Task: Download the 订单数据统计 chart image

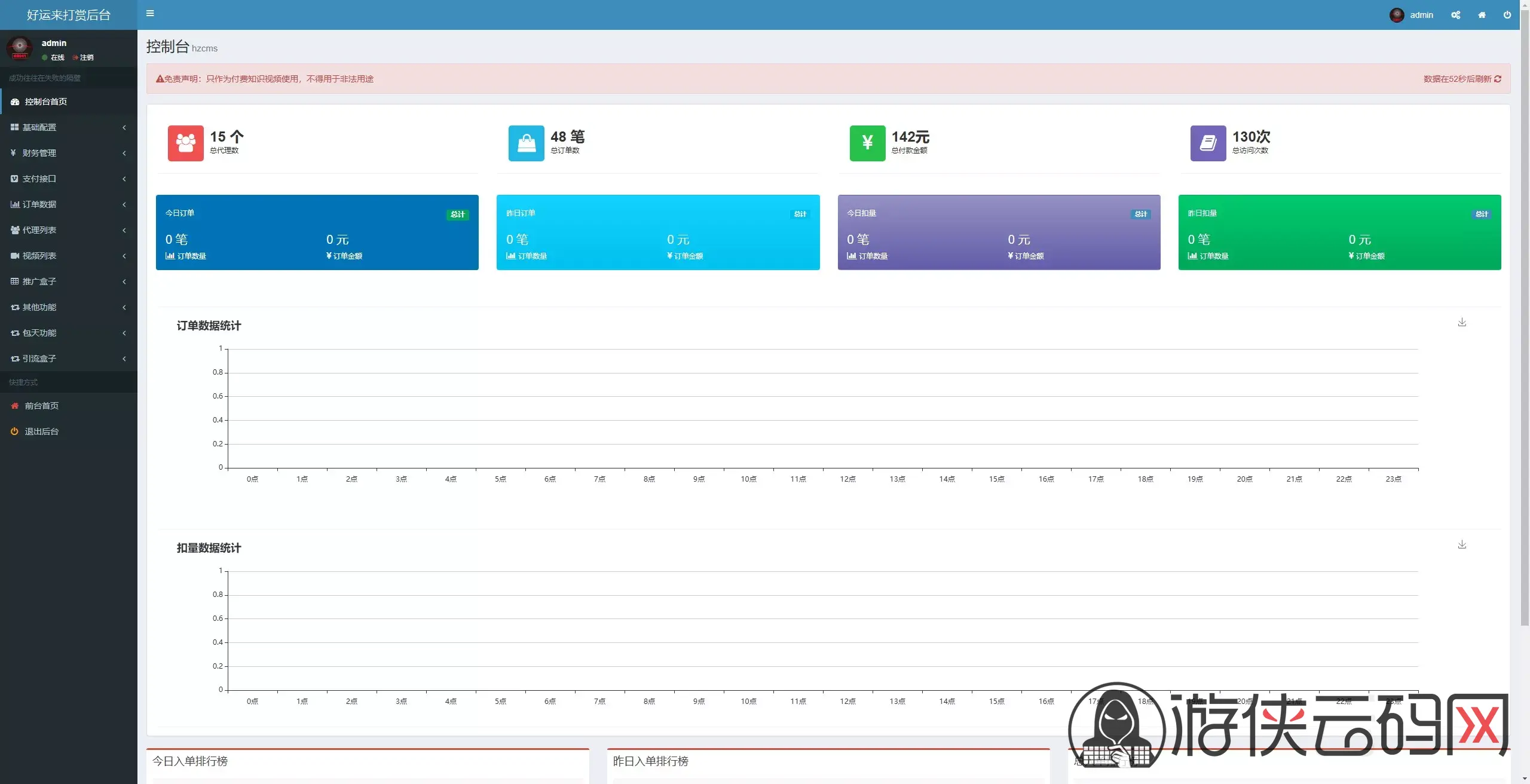Action: click(x=1462, y=322)
